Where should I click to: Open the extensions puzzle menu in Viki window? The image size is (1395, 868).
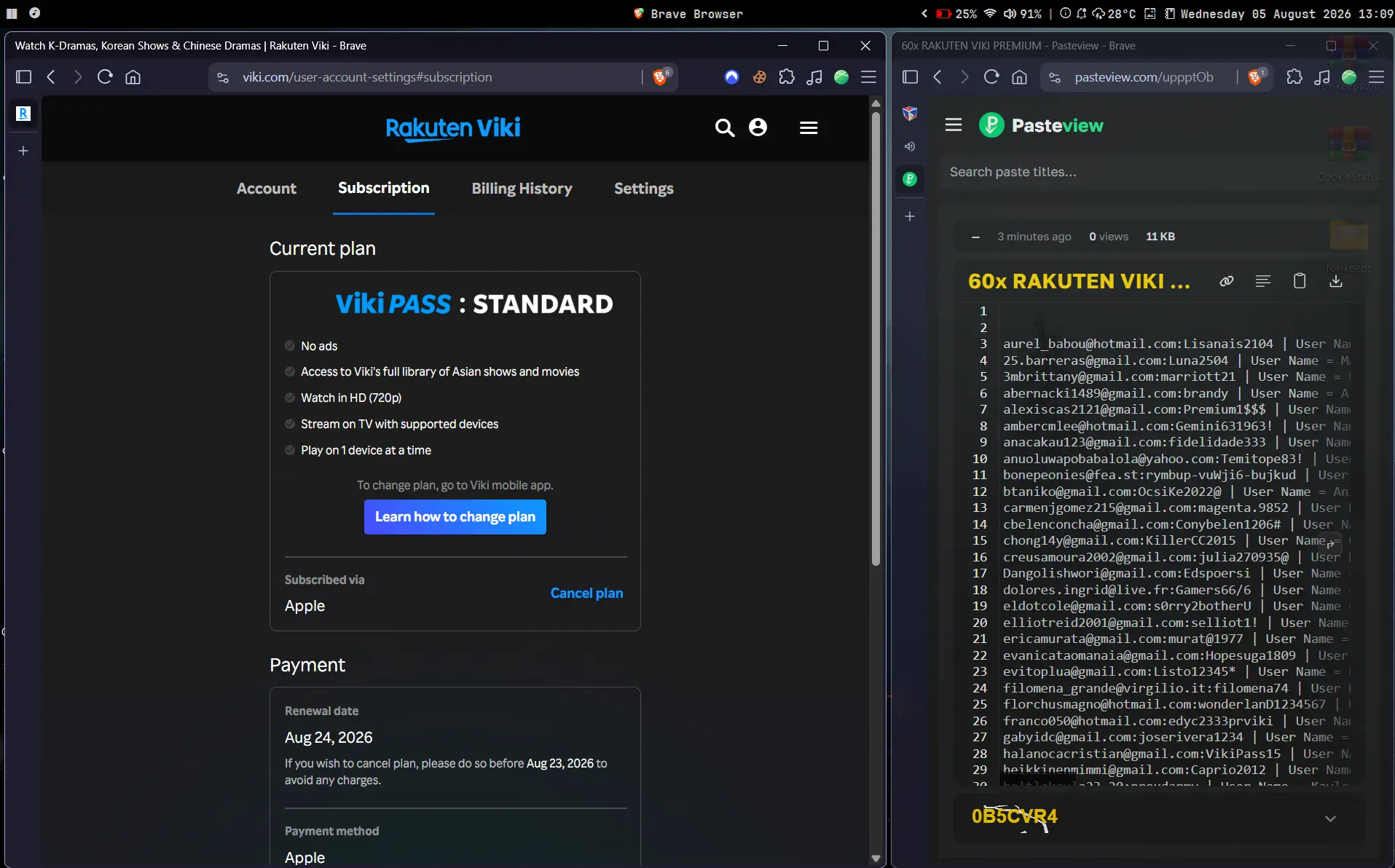point(787,77)
